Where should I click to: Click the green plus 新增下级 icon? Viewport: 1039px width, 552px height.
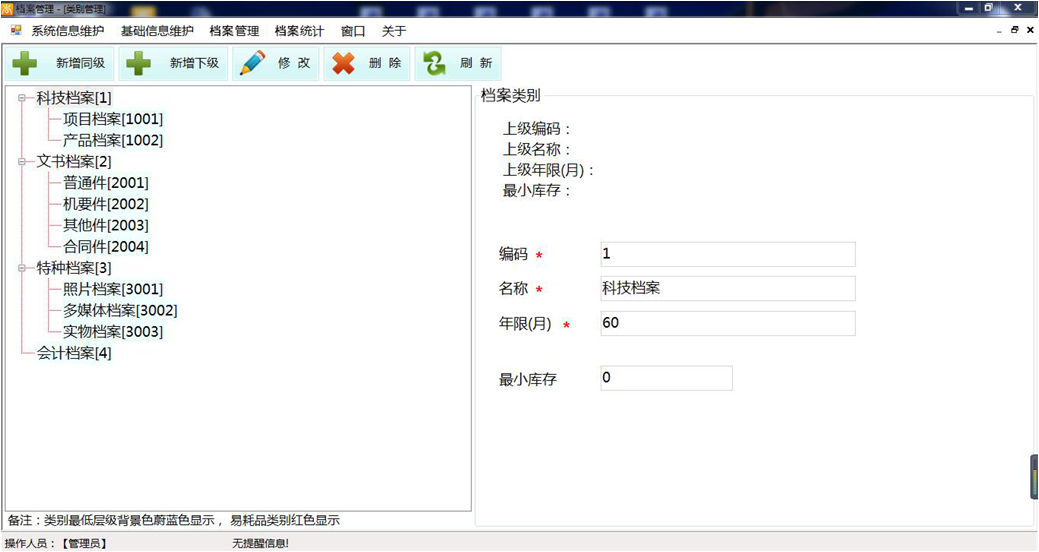tap(139, 63)
